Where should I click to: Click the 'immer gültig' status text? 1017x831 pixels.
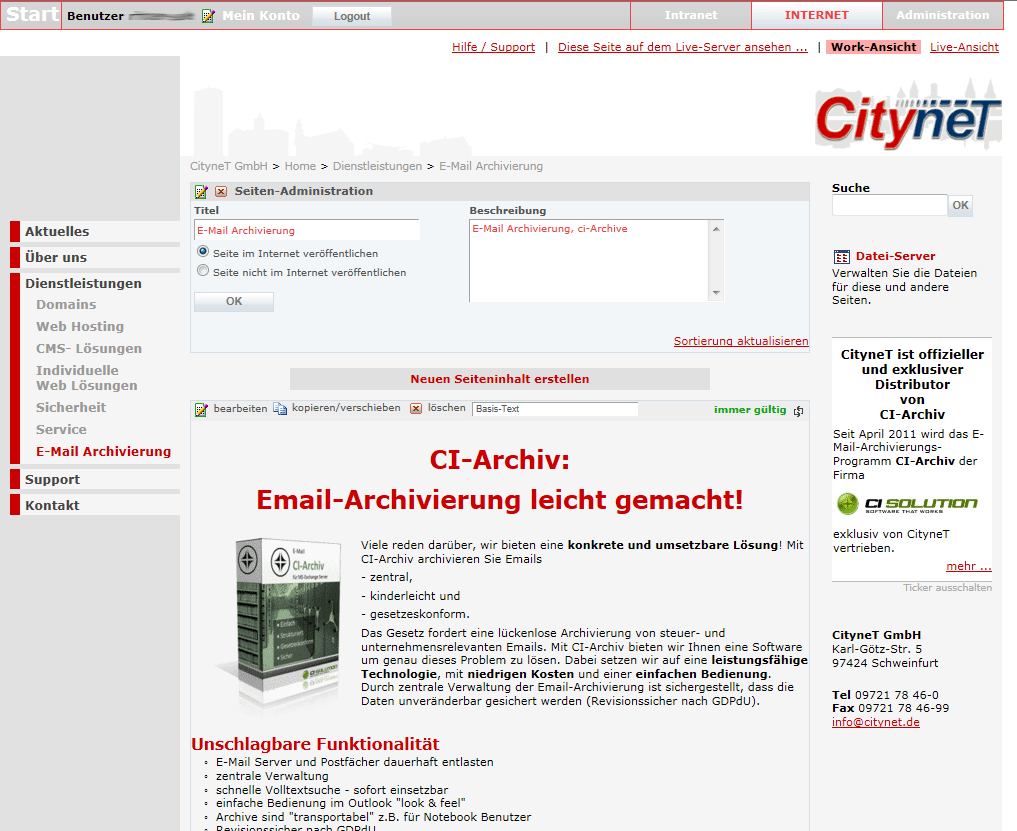click(x=750, y=410)
